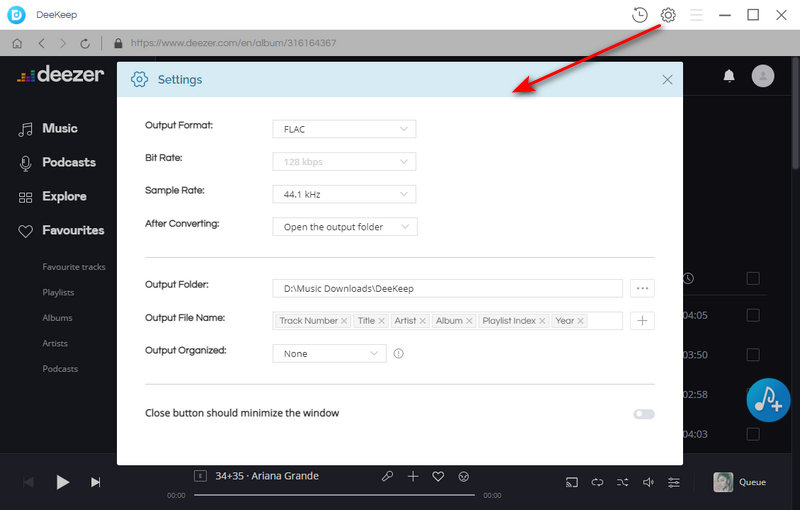Open the Sample Rate dropdown showing 44.1 kHz
800x510 pixels.
(344, 194)
